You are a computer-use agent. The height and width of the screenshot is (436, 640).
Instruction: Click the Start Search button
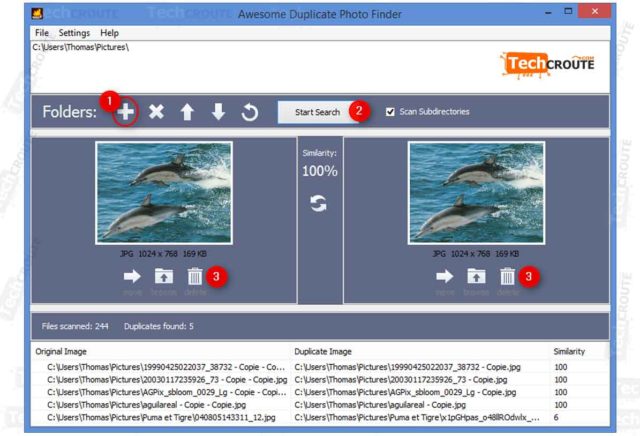[317, 112]
